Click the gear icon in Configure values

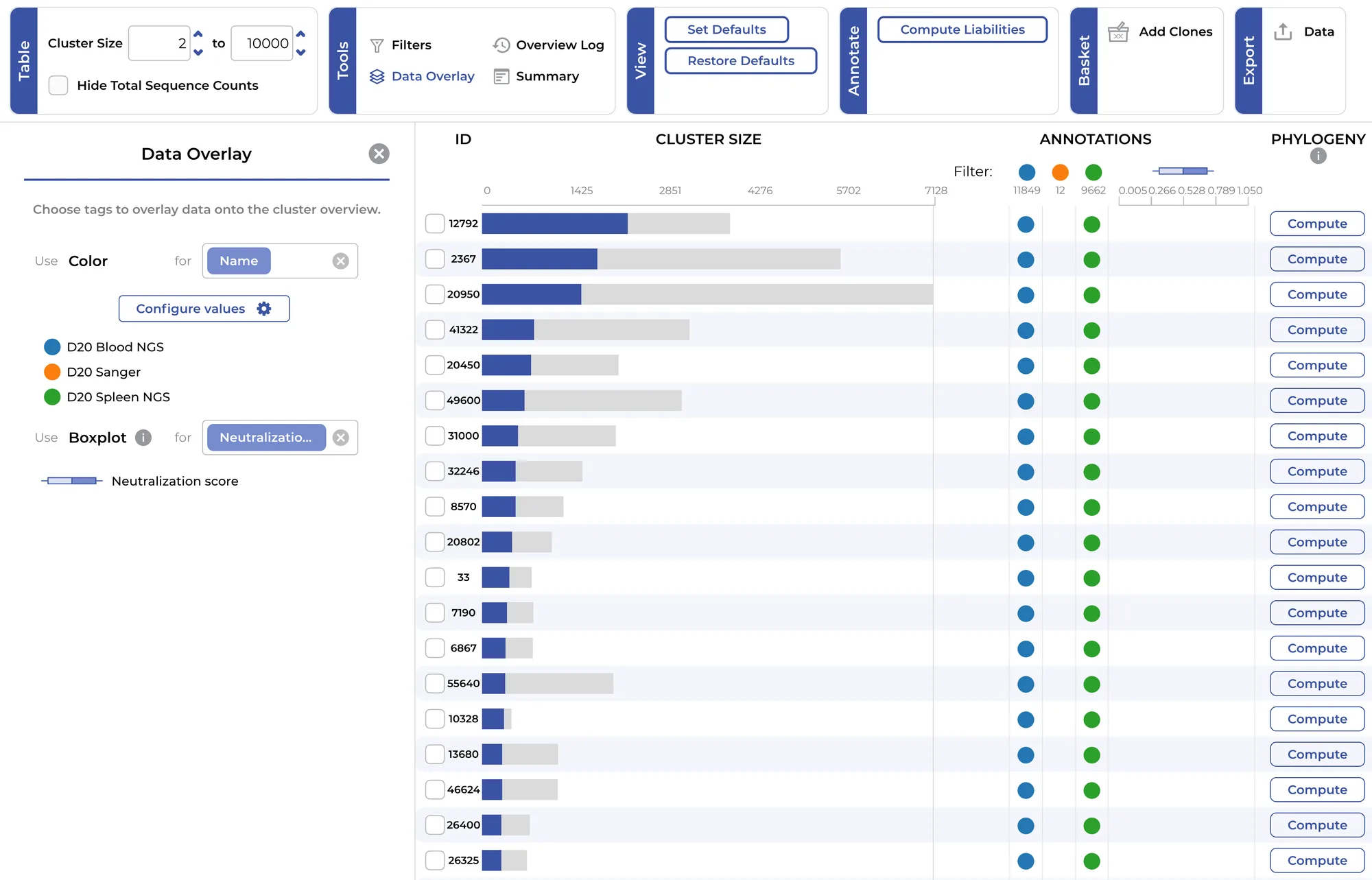(264, 309)
